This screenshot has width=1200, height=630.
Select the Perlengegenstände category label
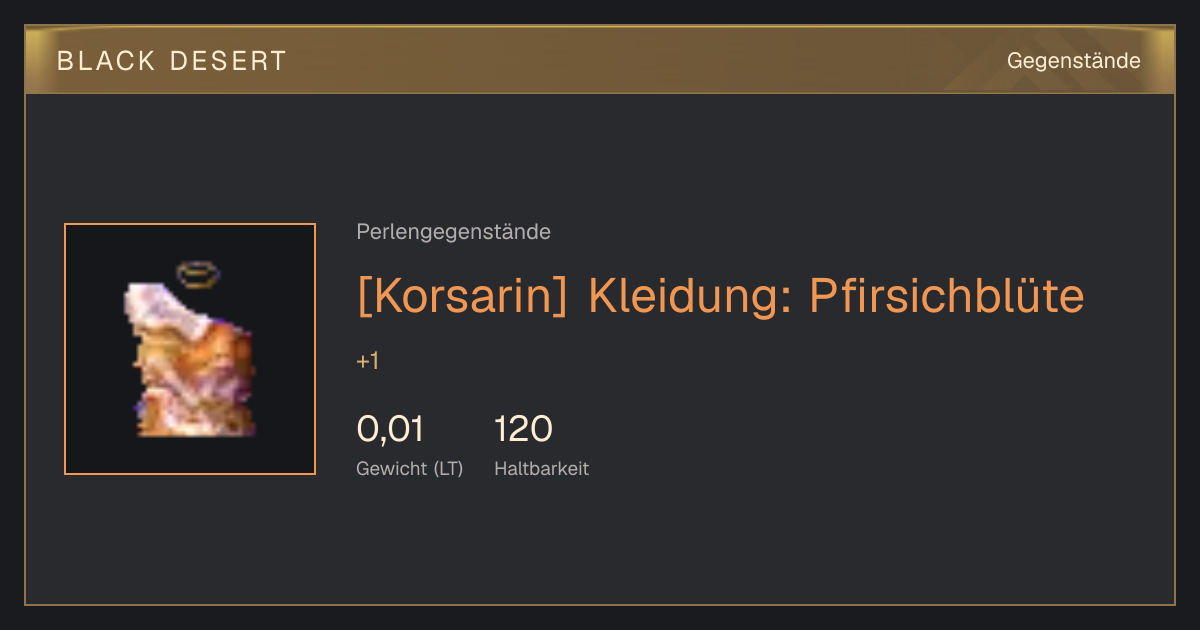(x=453, y=232)
